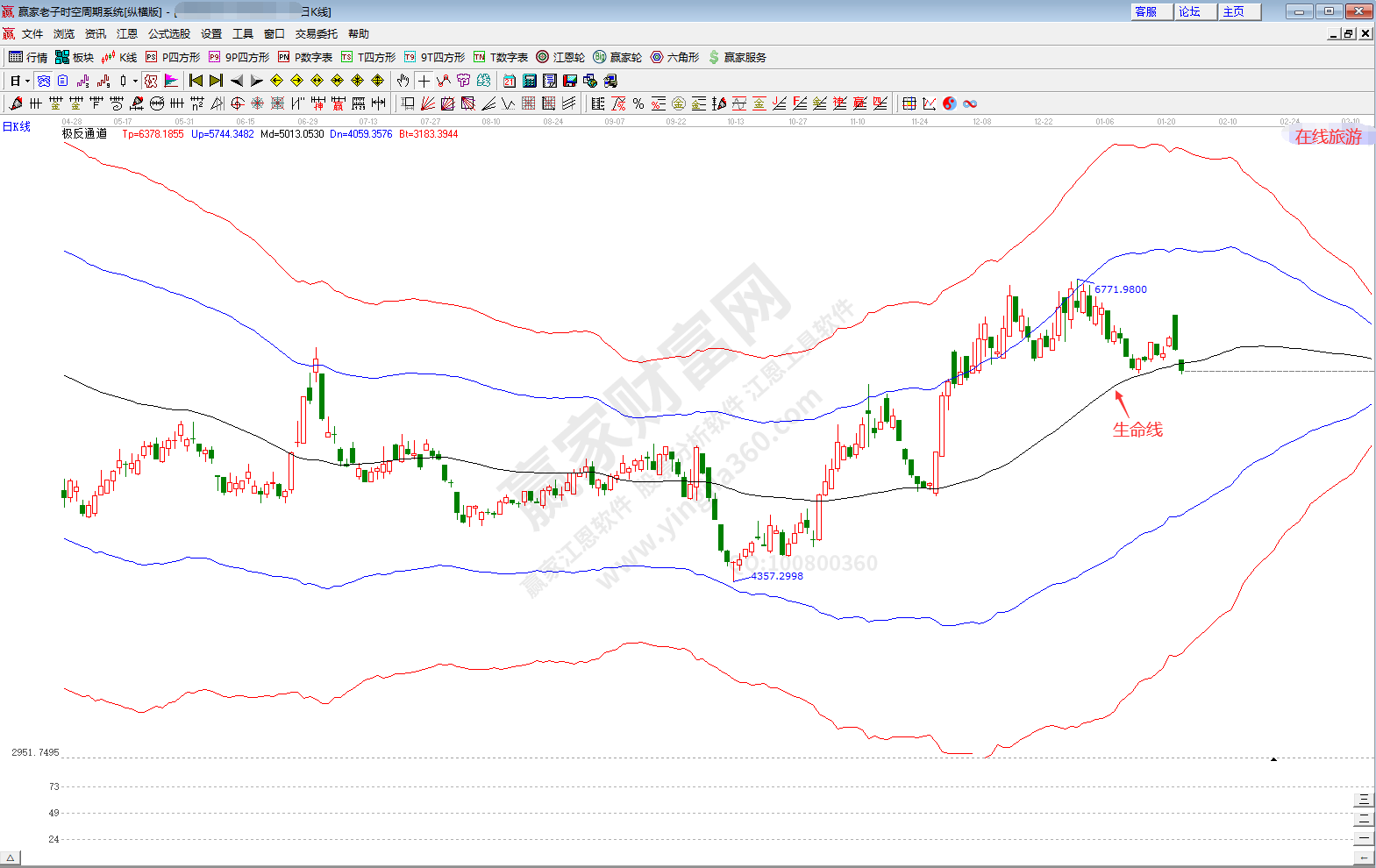Expand the 日 period dropdown arrow
This screenshot has width=1376, height=868.
[x=27, y=81]
